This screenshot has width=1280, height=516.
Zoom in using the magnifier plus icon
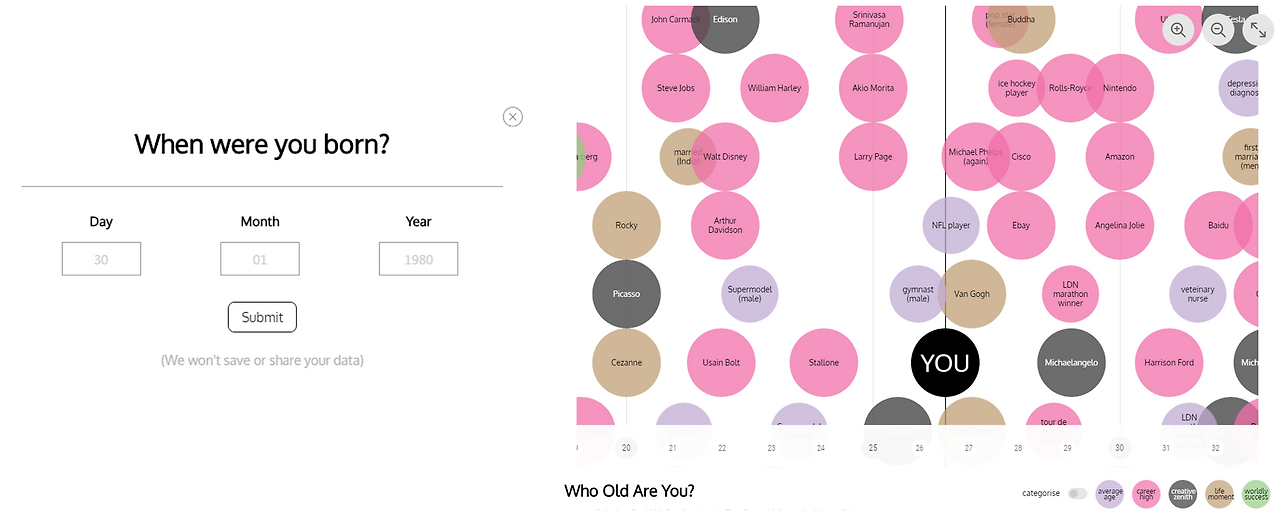coord(1177,30)
